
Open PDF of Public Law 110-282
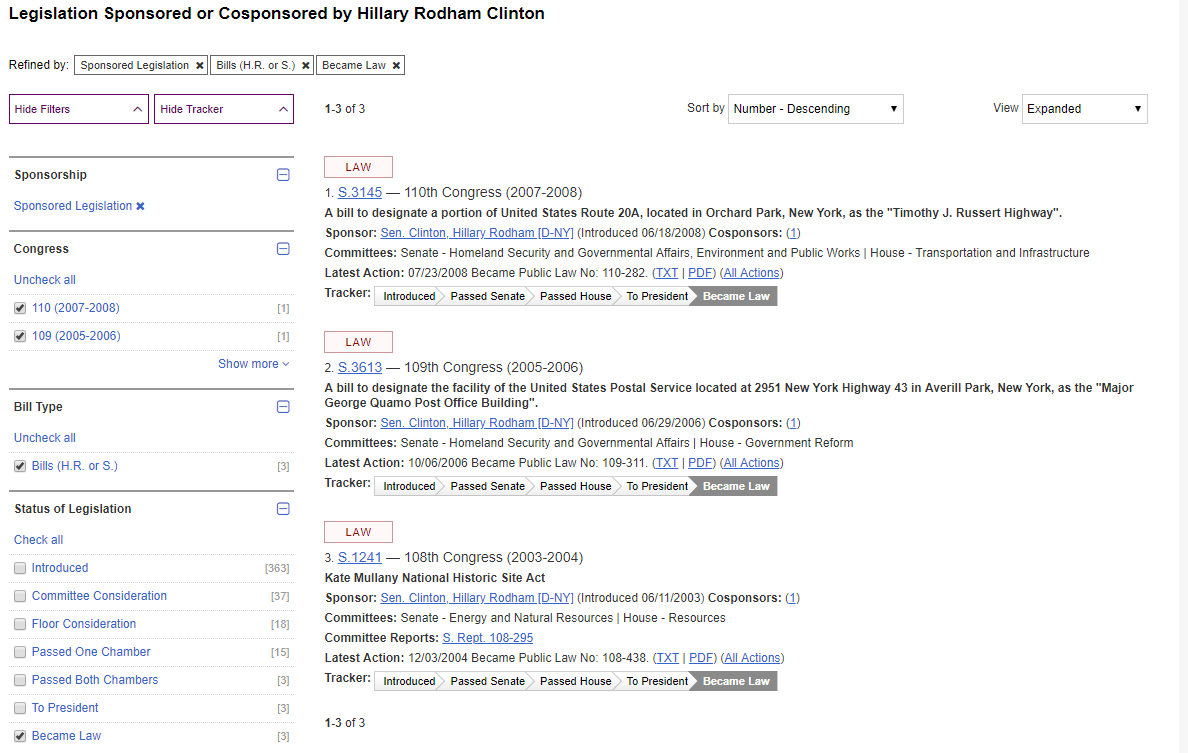click(700, 273)
